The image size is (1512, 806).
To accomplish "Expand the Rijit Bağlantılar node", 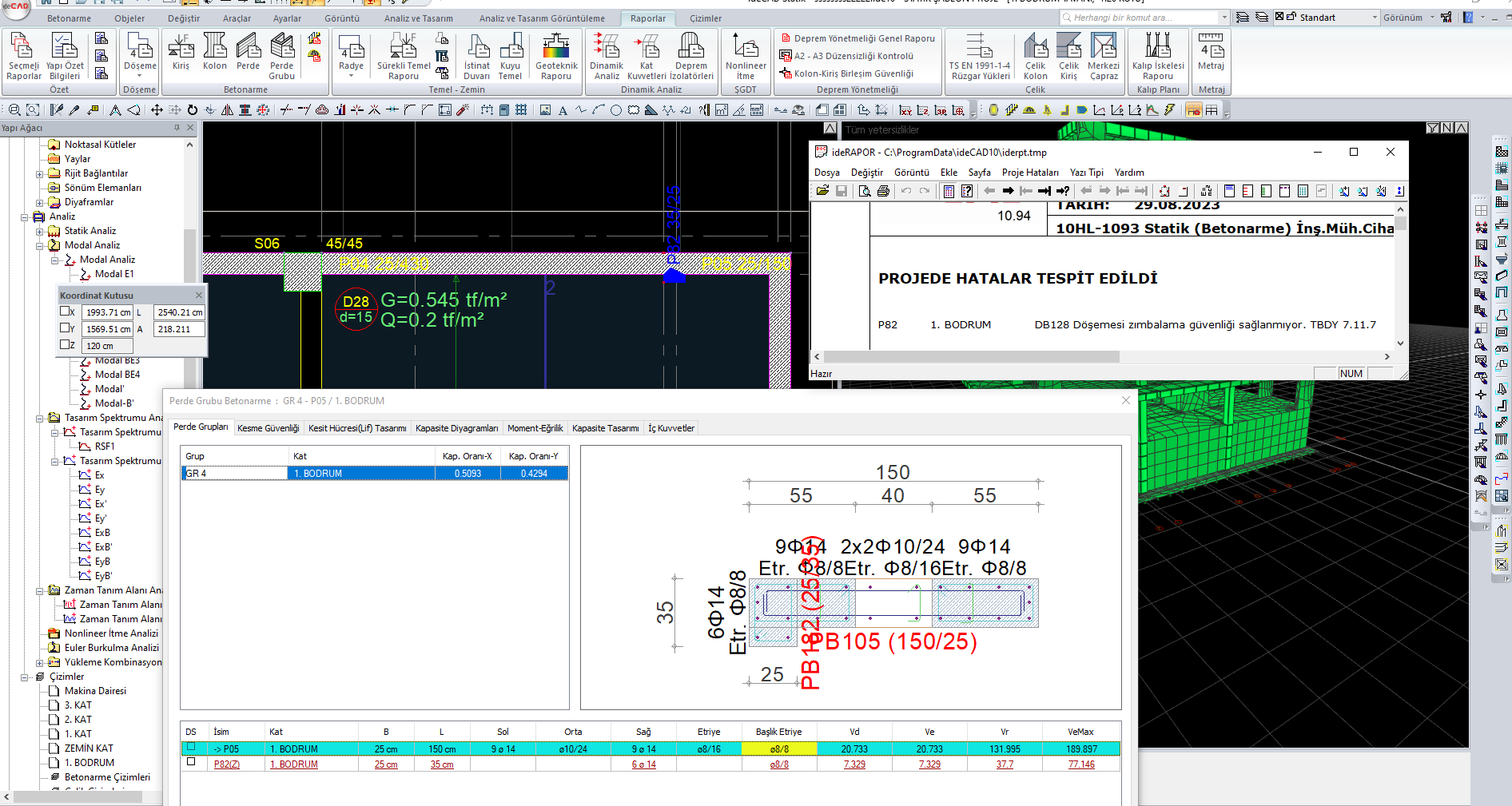I will (40, 173).
